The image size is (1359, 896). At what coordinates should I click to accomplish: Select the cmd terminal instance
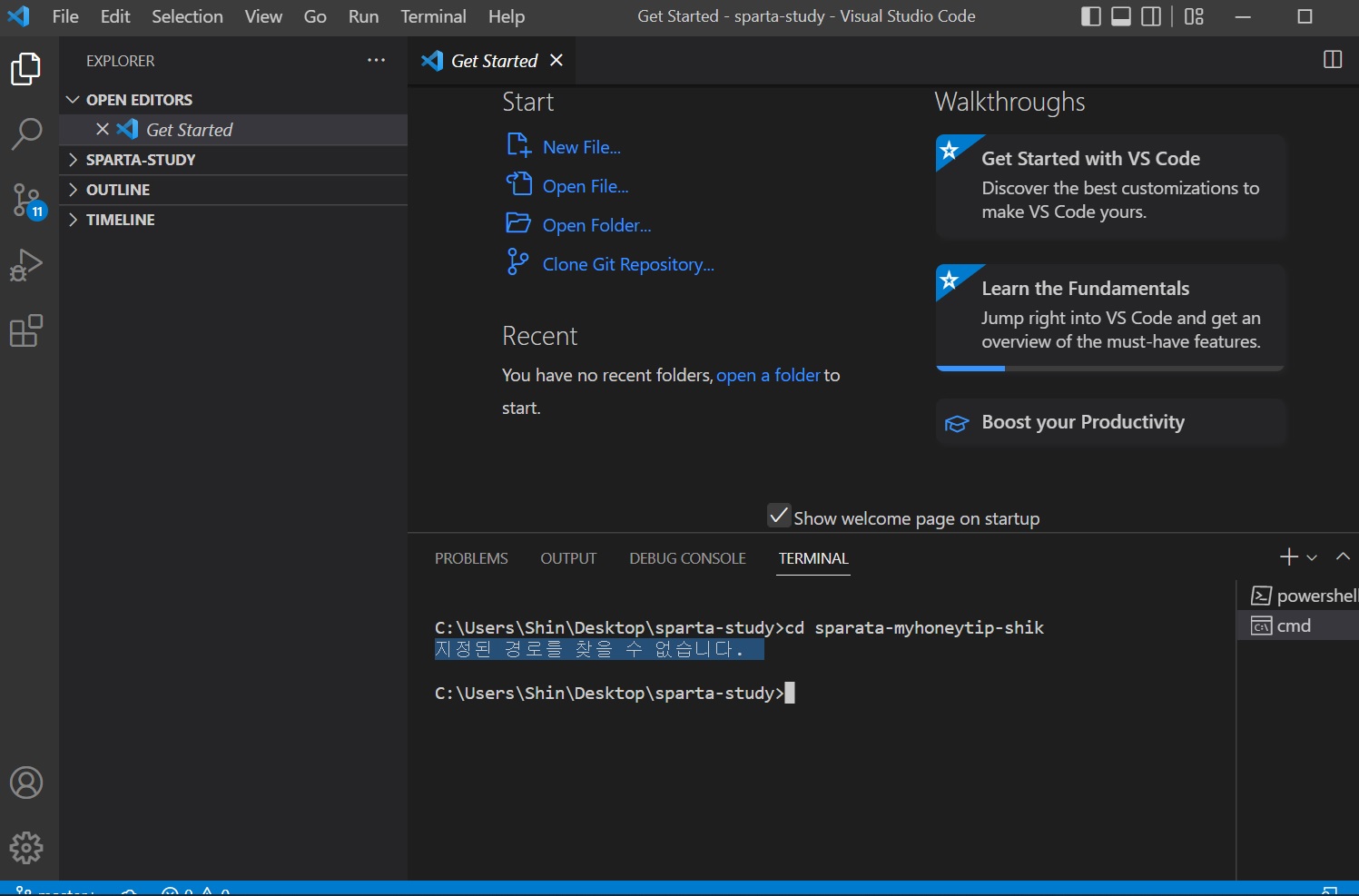click(x=1298, y=625)
